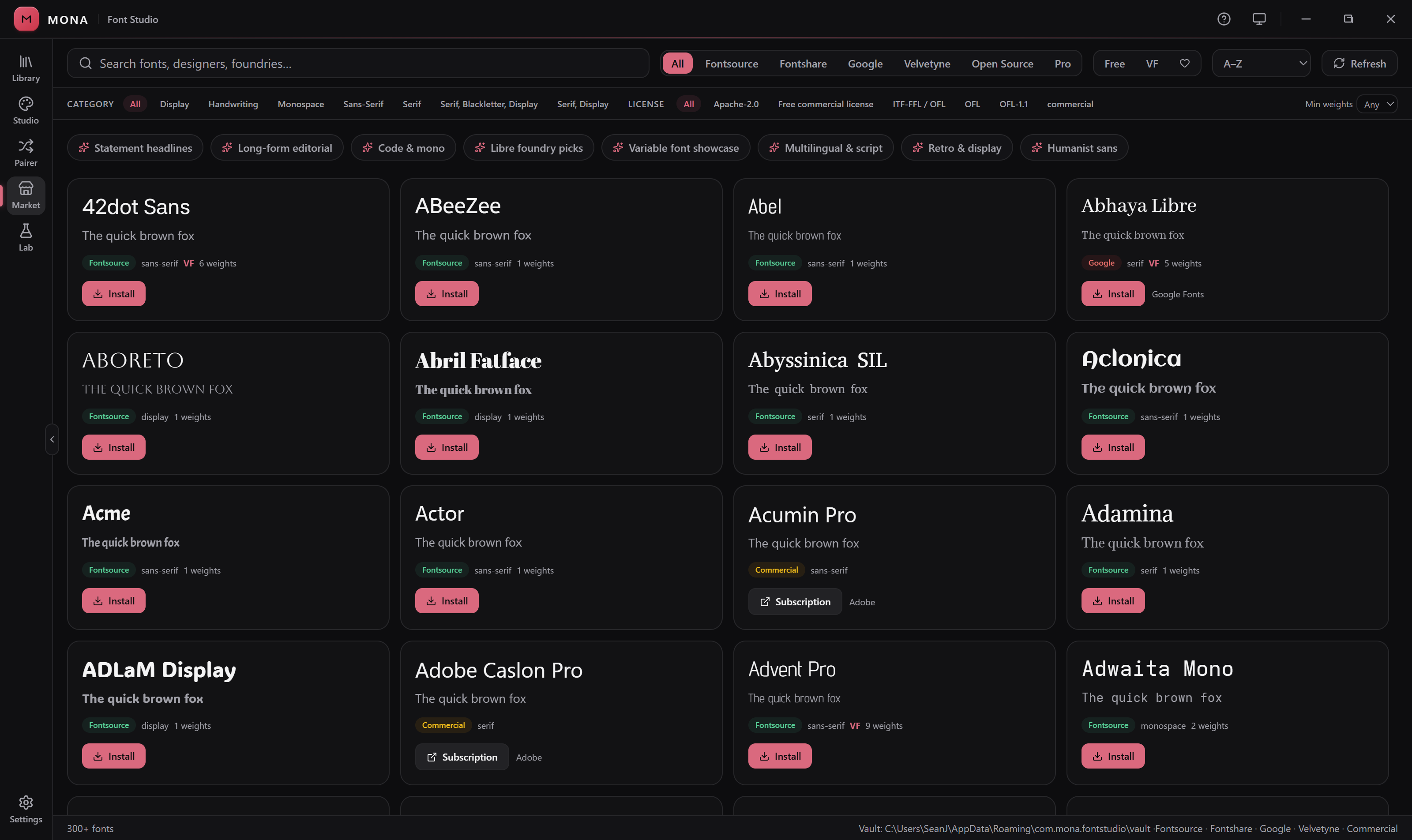Open Adobe Caslon Pro Subscription link

point(462,757)
